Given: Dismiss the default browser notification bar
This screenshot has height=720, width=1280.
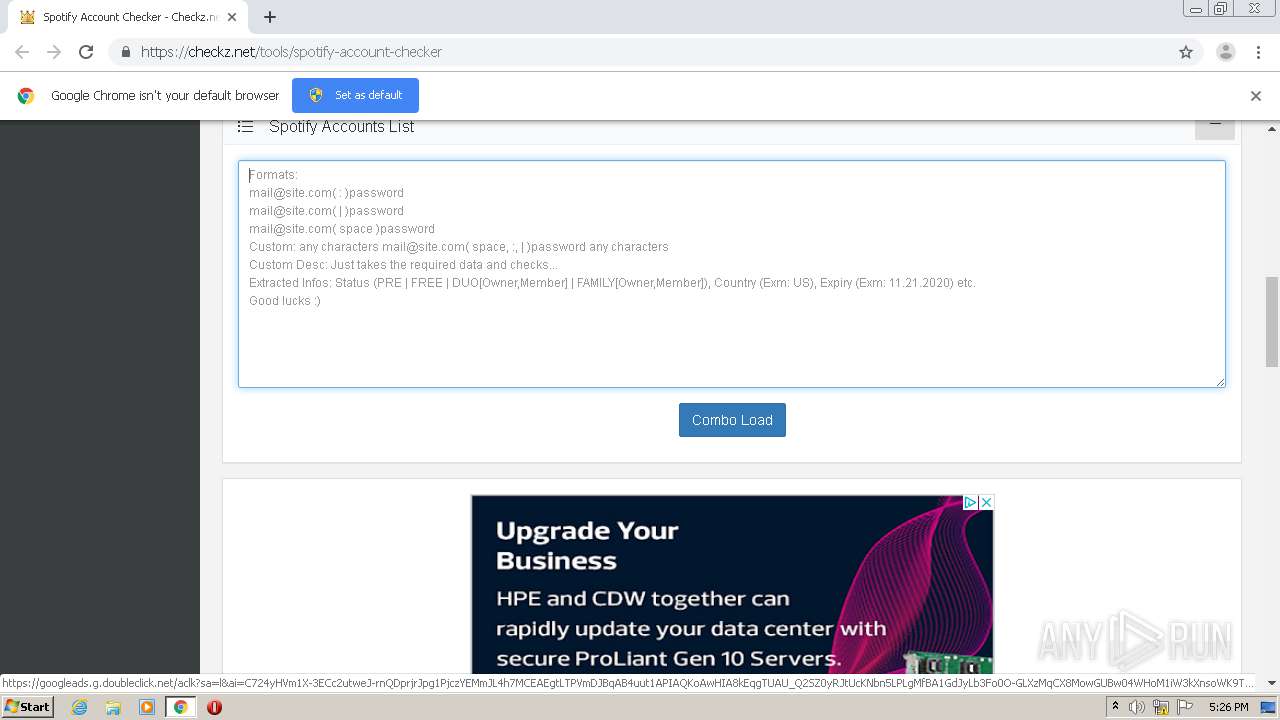Looking at the screenshot, I should pos(1256,96).
